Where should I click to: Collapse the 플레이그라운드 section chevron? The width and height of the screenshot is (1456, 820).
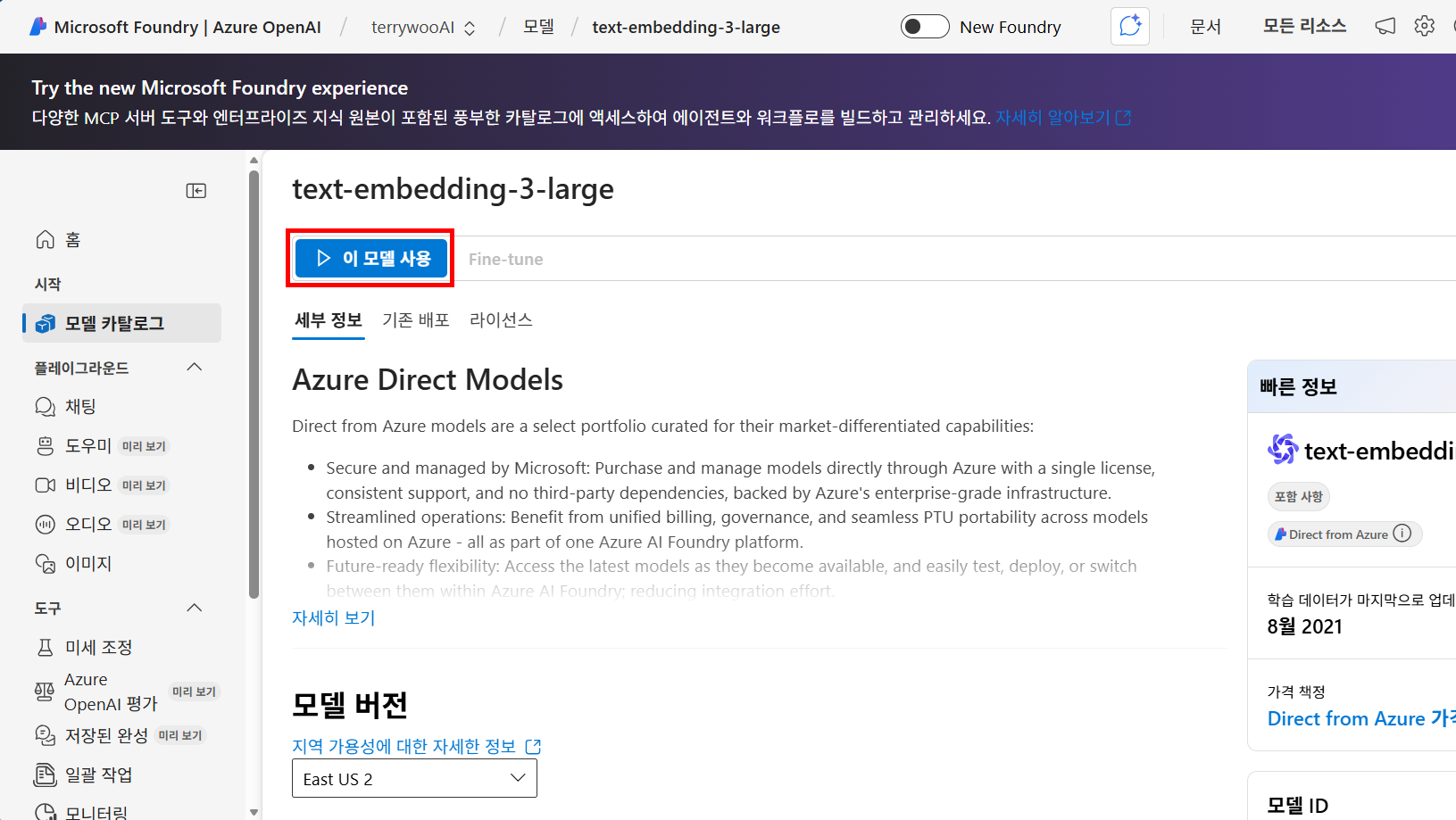point(195,368)
